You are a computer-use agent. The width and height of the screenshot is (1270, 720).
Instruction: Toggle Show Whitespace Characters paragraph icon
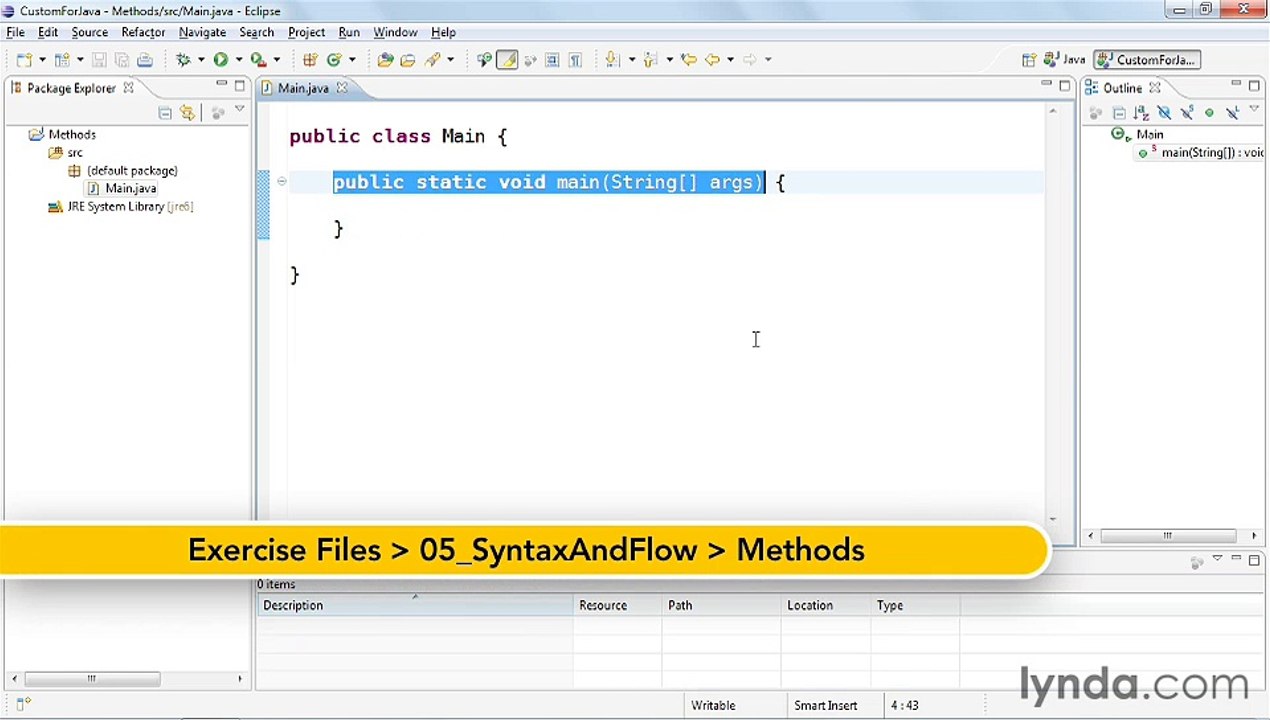pos(575,60)
